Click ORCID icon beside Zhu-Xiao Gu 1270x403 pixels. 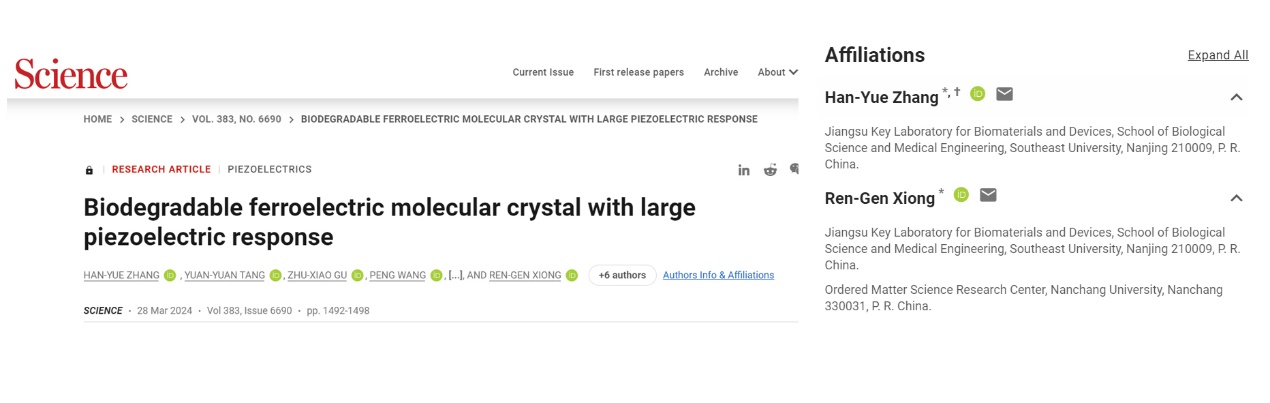pos(357,275)
